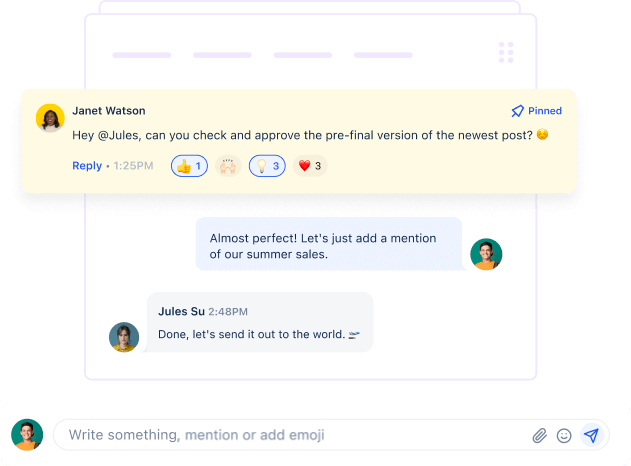Attach a file with paperclip icon
The image size is (631, 466).
540,435
